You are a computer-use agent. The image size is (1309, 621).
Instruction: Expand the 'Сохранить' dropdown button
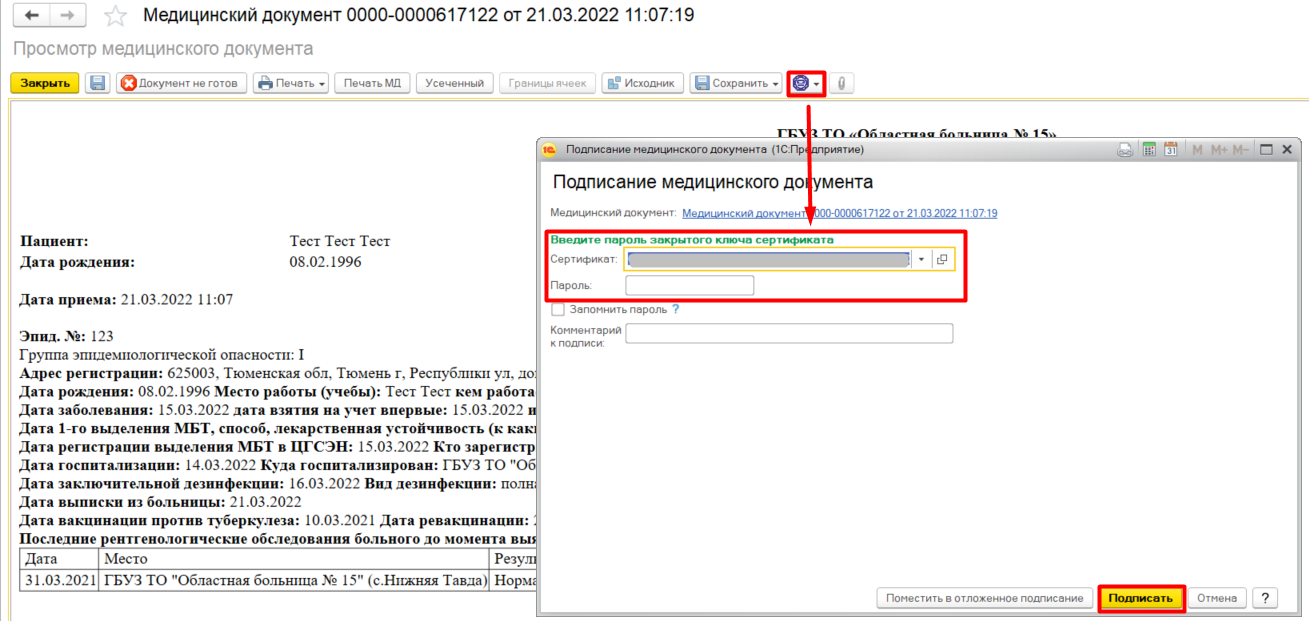point(737,83)
